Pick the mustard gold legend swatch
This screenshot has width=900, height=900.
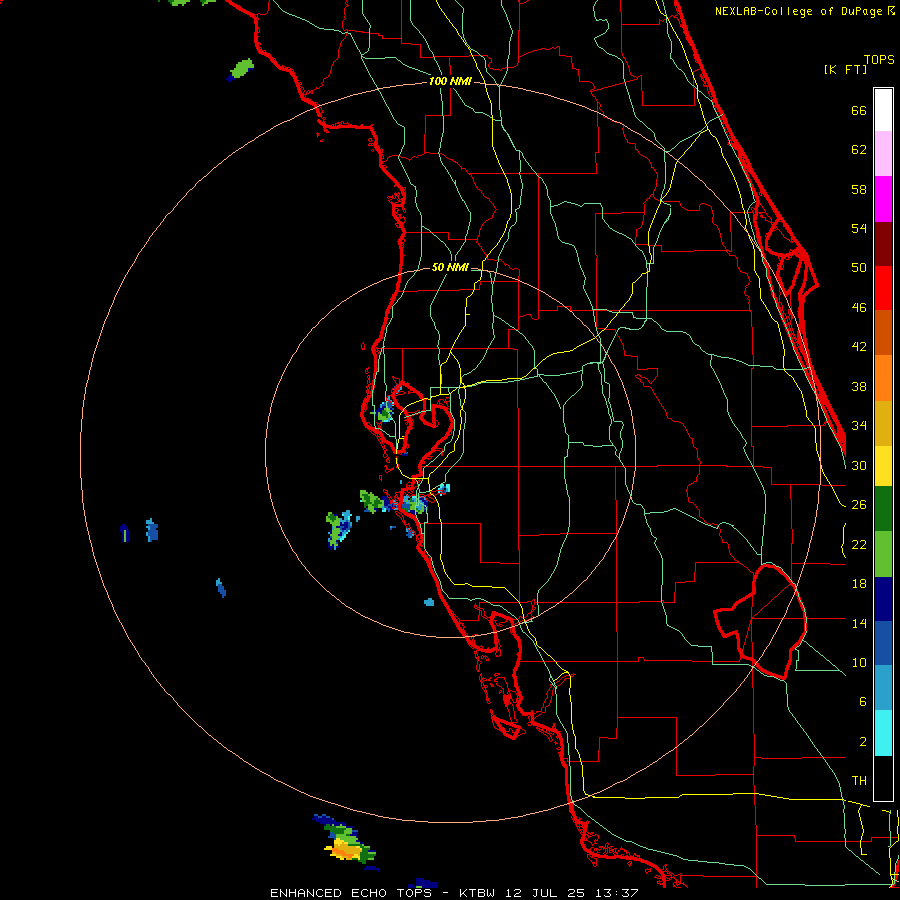point(883,423)
